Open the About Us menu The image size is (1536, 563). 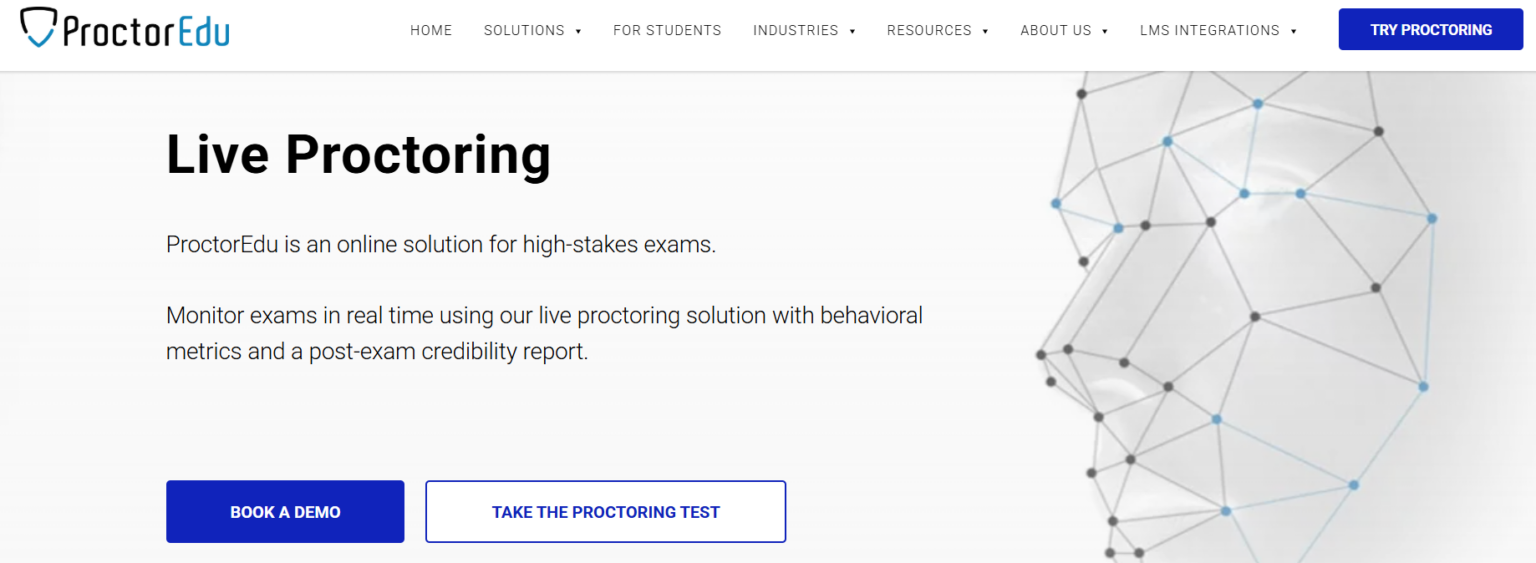pos(1055,31)
